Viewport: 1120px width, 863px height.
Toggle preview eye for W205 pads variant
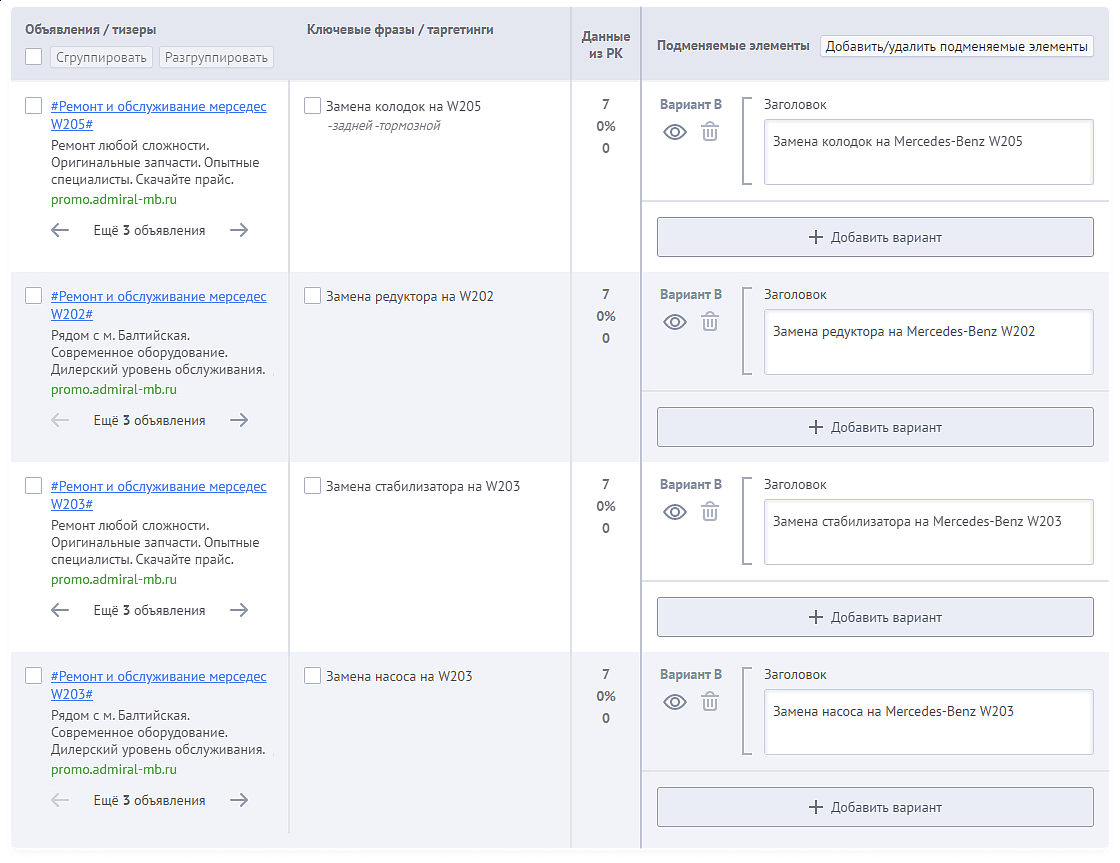tap(675, 132)
